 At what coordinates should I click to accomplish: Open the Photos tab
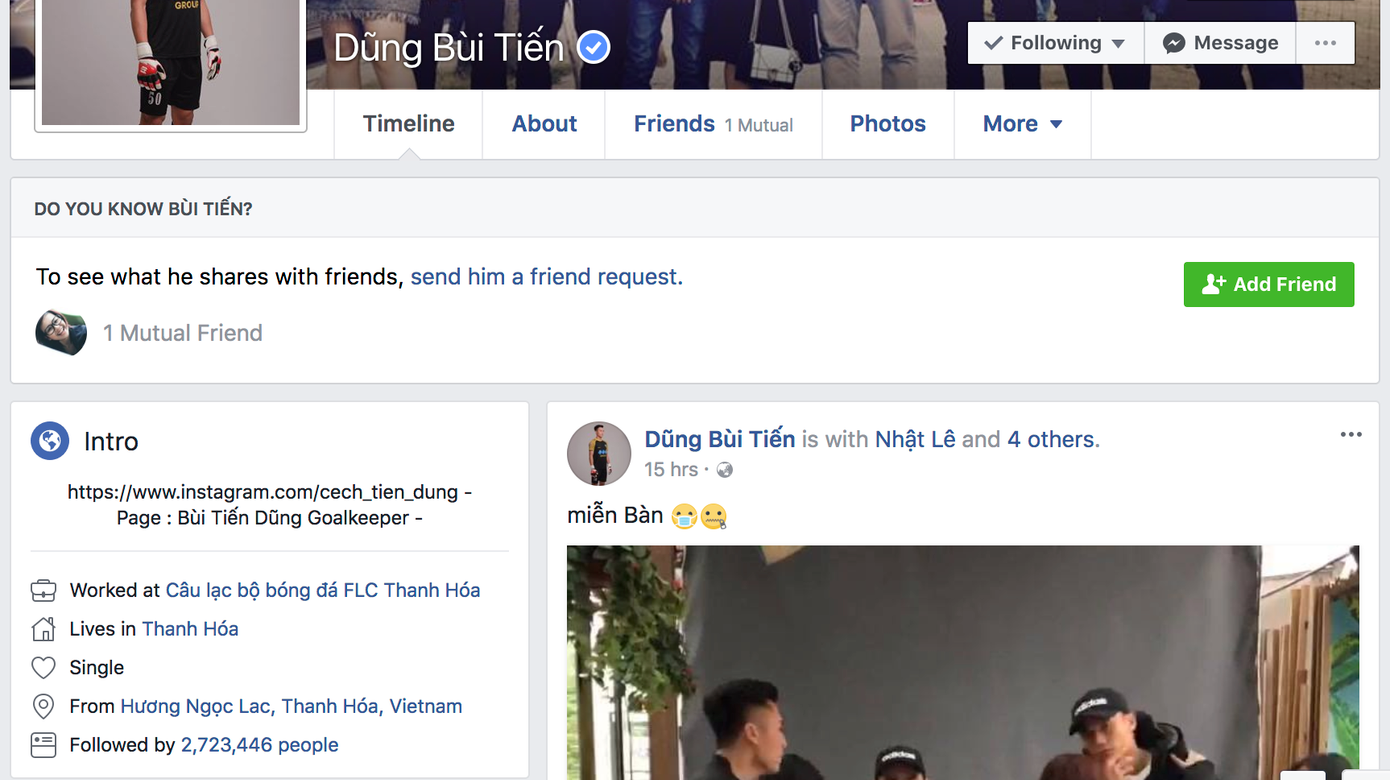coord(888,124)
